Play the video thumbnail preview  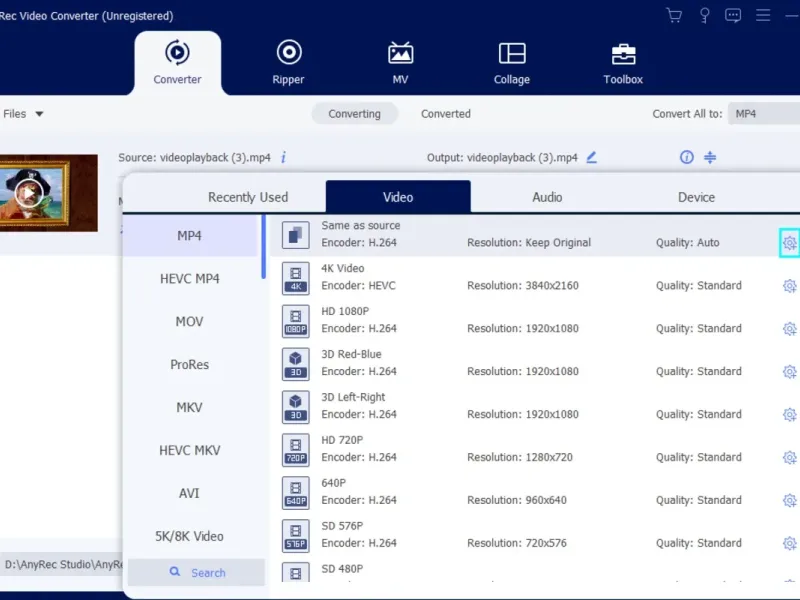coord(29,192)
